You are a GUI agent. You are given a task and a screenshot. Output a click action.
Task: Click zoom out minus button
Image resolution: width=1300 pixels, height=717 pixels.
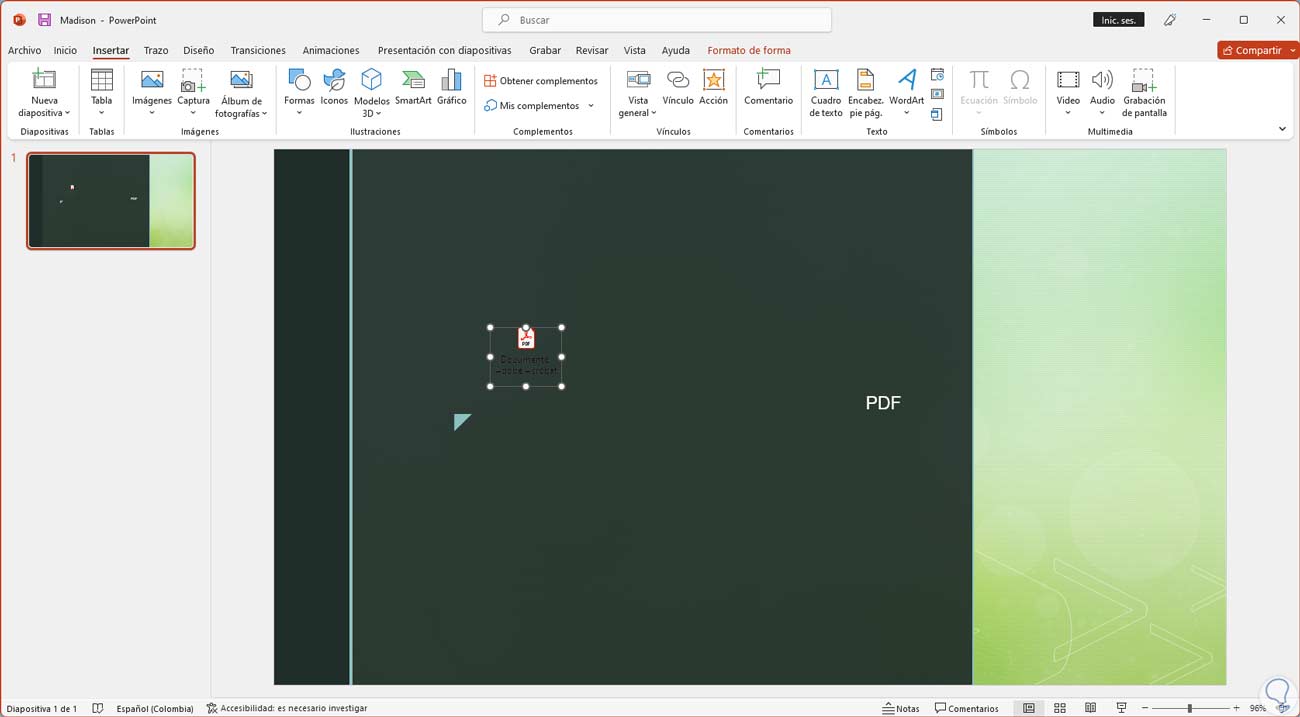coord(1145,708)
